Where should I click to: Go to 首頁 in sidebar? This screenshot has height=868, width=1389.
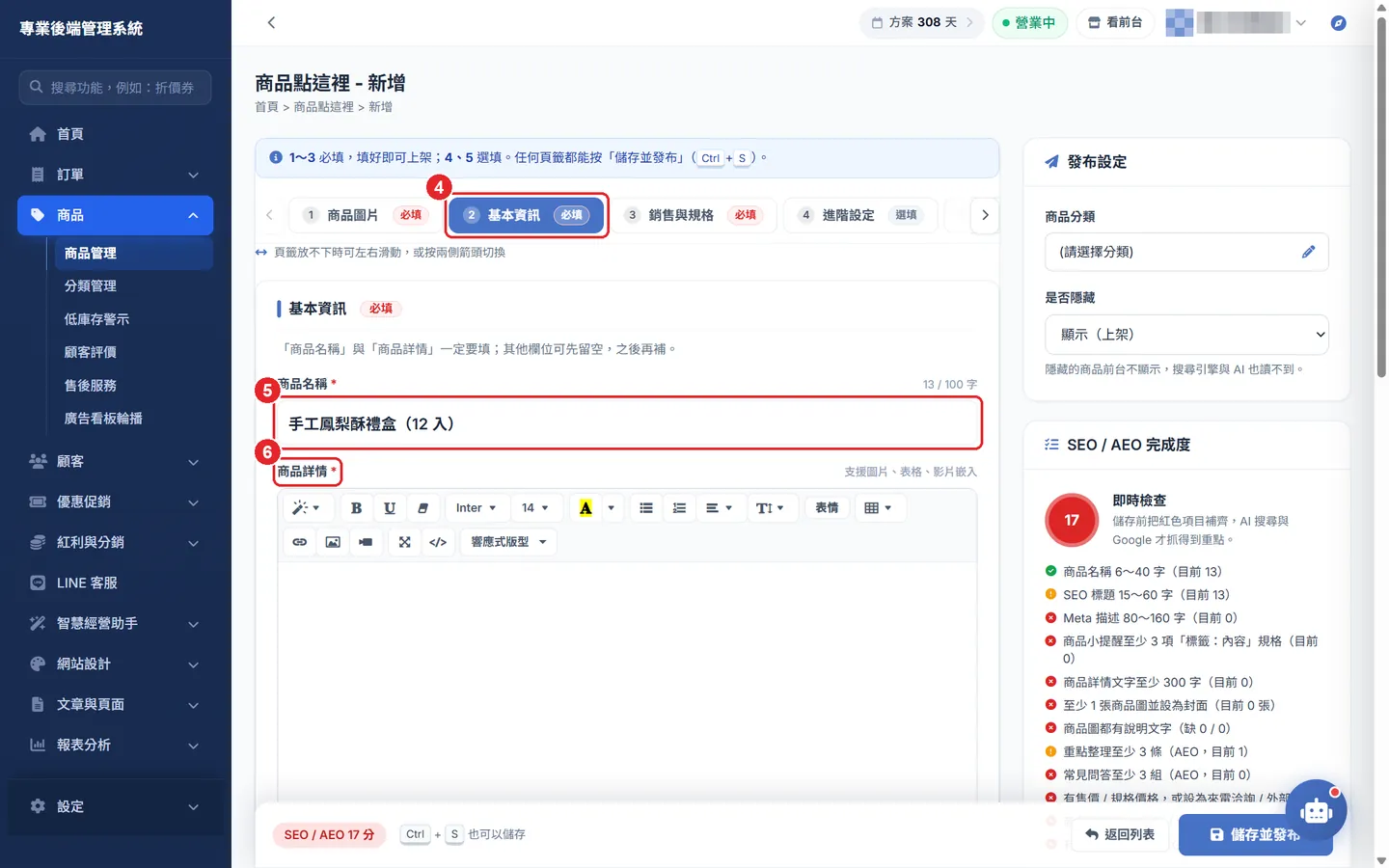click(115, 134)
